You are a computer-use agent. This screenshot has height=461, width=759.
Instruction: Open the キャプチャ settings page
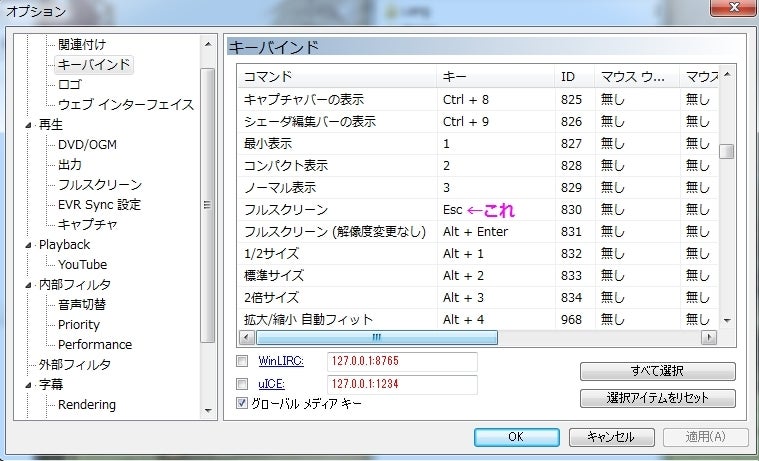(88, 224)
